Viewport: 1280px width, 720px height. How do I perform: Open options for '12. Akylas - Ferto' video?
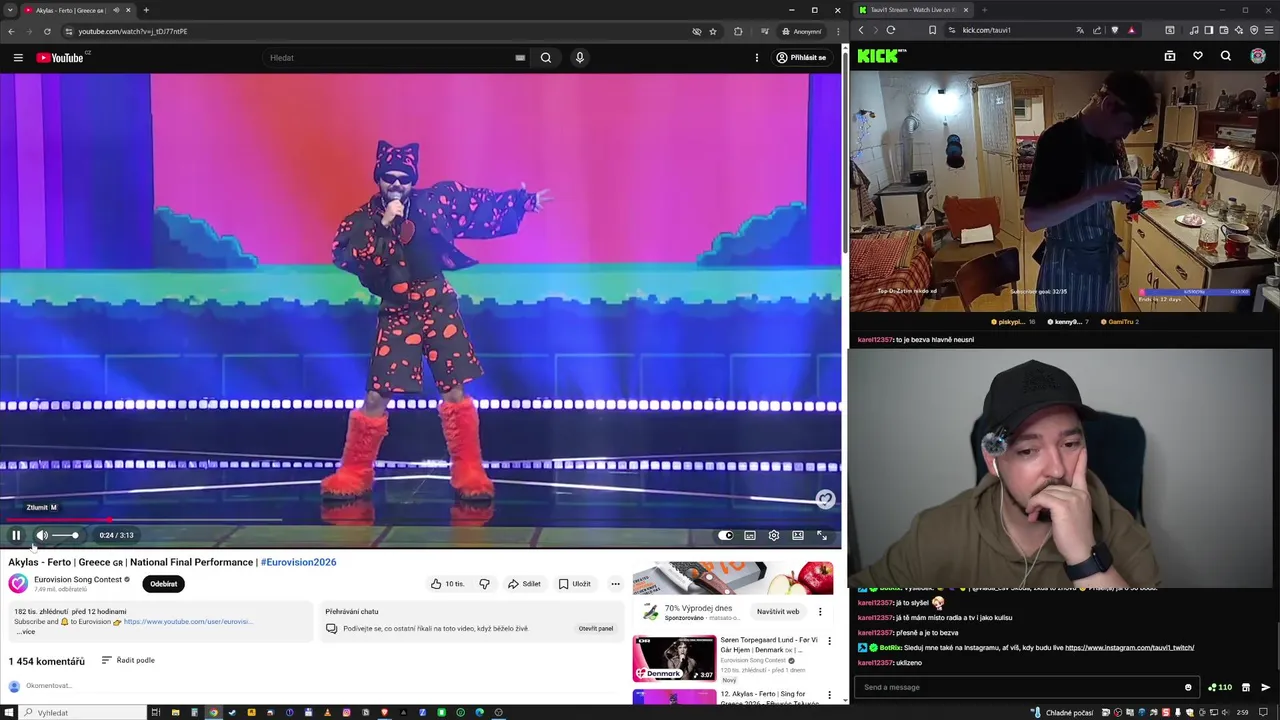(829, 694)
